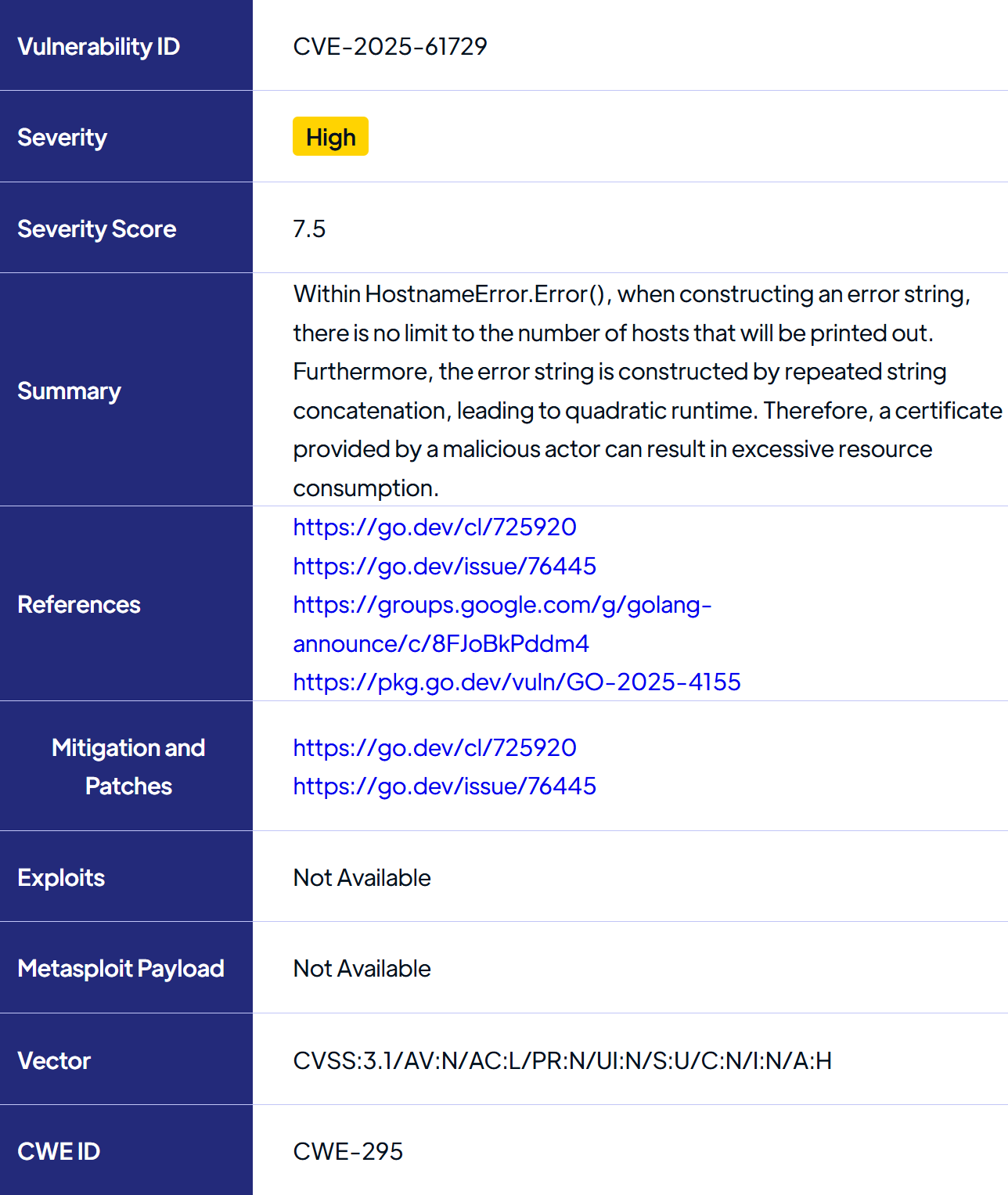This screenshot has width=1008, height=1195.
Task: Click the CWE ID header cell
Action: (126, 1150)
